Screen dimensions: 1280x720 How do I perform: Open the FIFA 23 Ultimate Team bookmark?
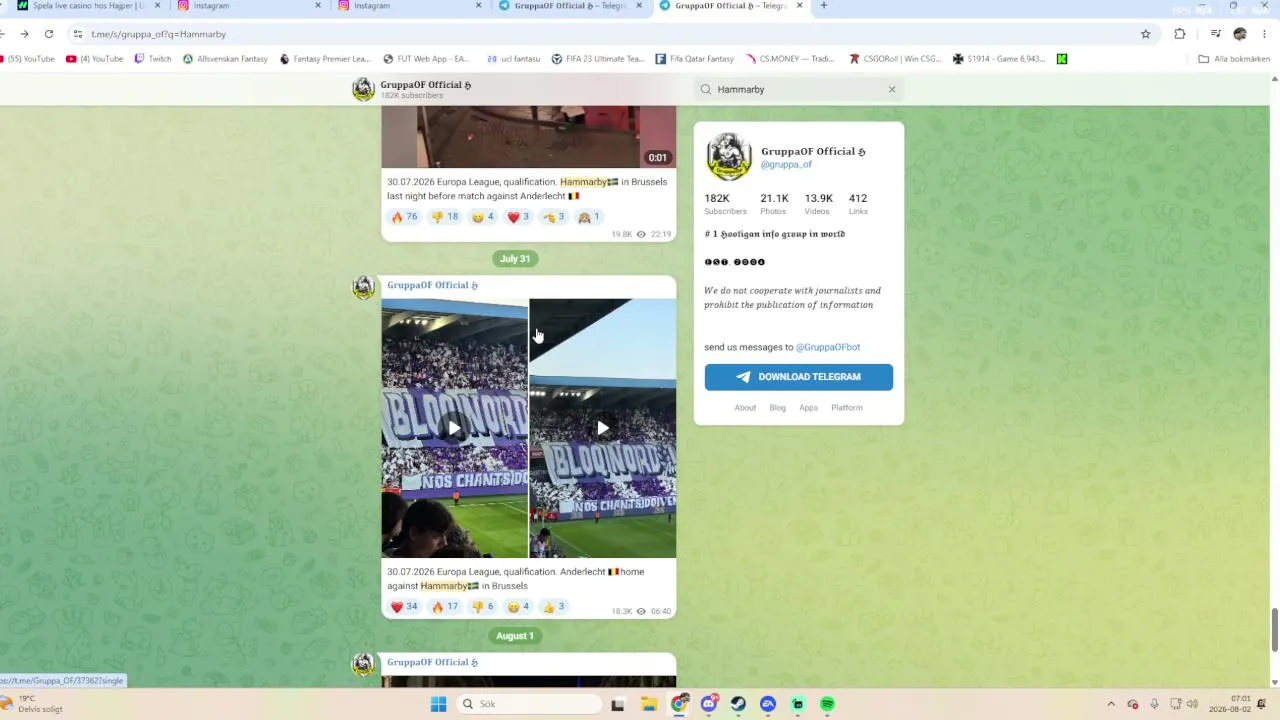[598, 59]
